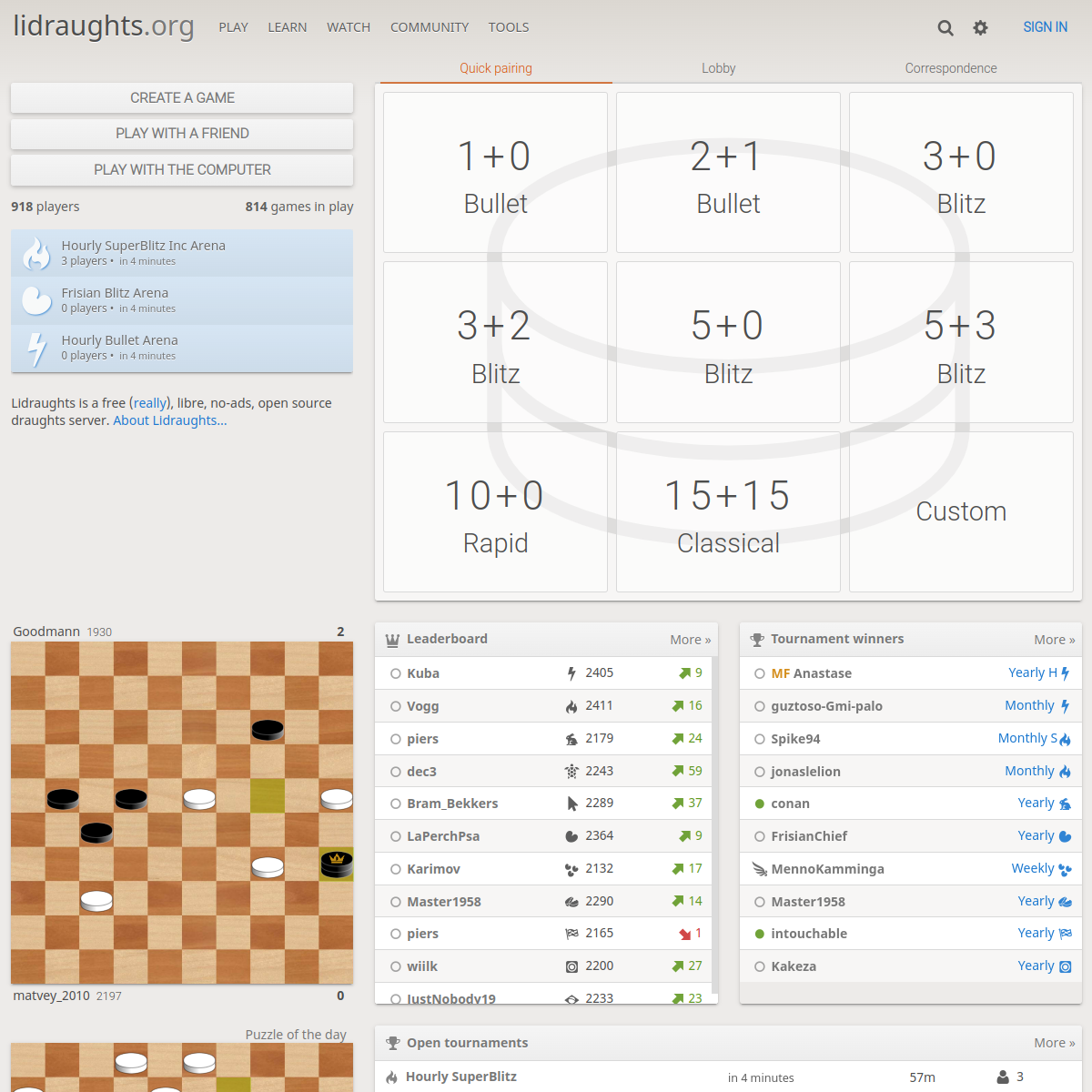This screenshot has height=1092, width=1092.
Task: Select the flame icon of Hourly SuperBlitz Inc Arena
Action: click(x=36, y=253)
